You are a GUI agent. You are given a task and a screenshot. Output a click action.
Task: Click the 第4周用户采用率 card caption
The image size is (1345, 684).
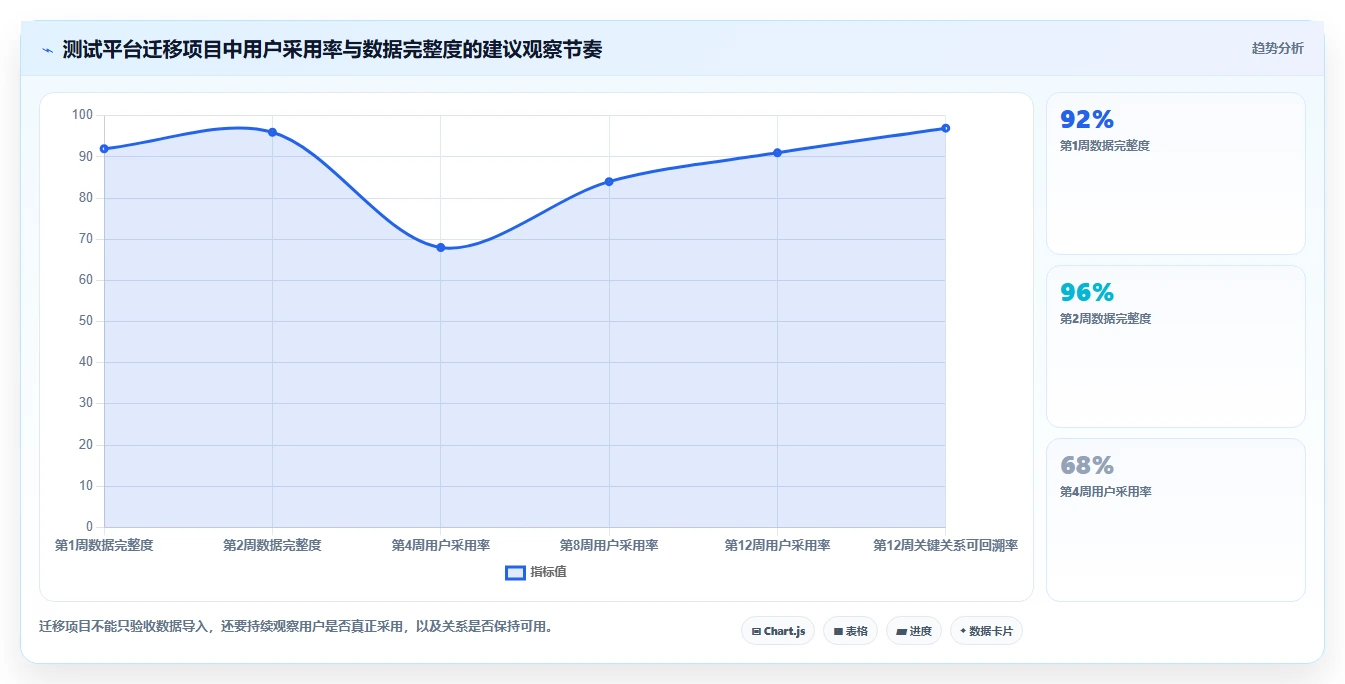1105,492
